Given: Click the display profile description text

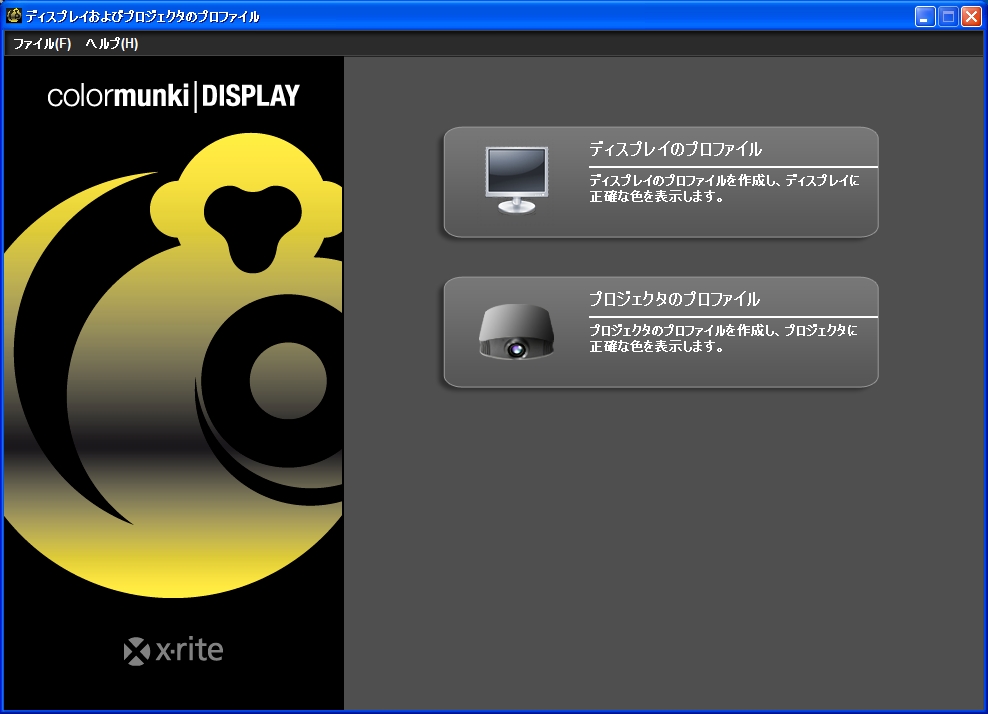Looking at the screenshot, I should point(724,188).
